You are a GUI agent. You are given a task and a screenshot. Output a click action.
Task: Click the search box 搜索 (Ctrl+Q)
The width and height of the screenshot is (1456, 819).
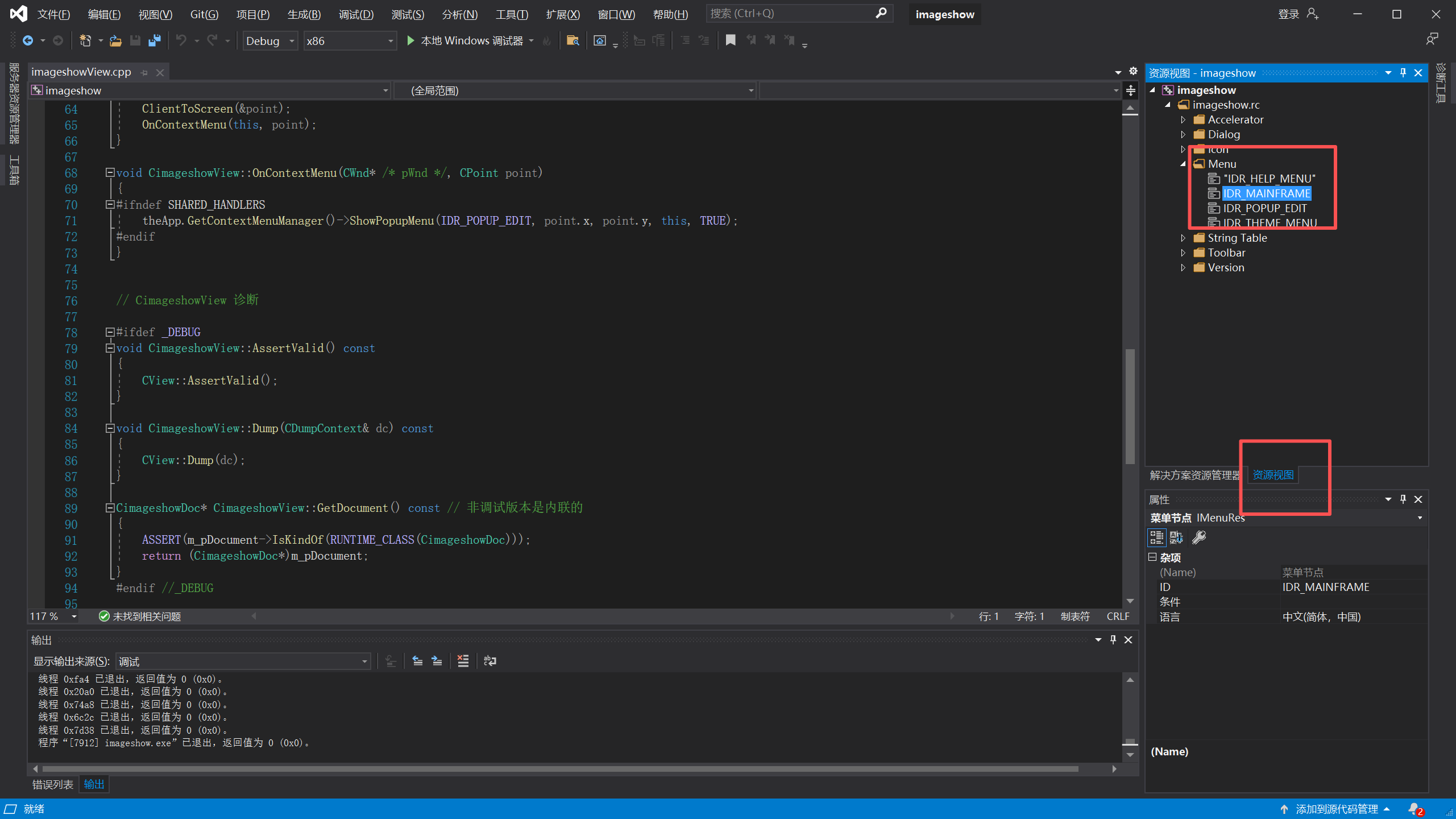(x=799, y=13)
